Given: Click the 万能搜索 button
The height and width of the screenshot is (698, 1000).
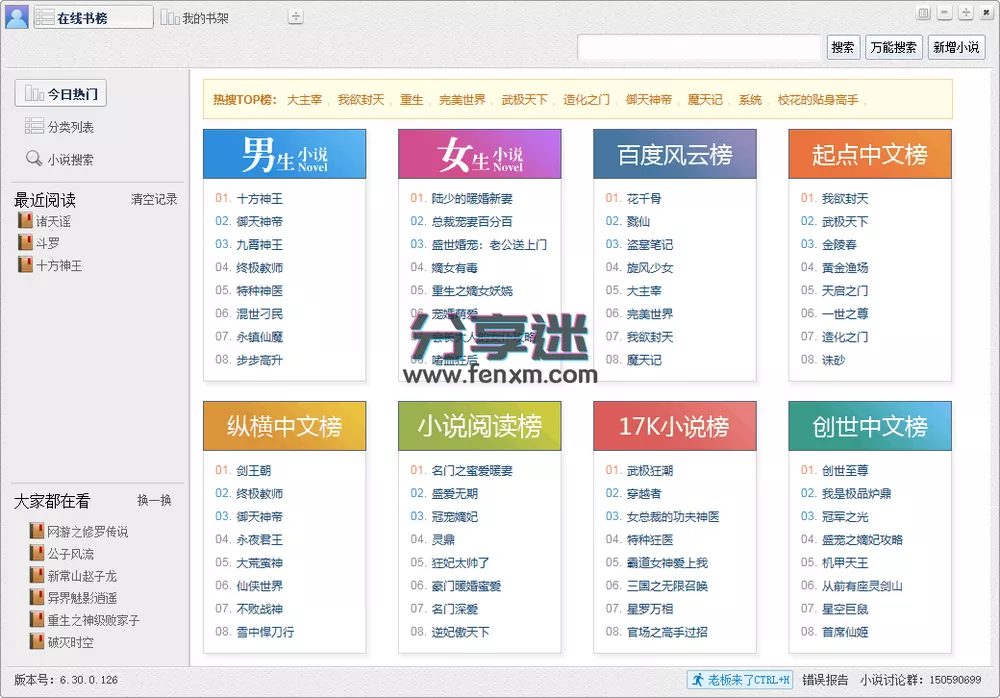Looking at the screenshot, I should 892,47.
